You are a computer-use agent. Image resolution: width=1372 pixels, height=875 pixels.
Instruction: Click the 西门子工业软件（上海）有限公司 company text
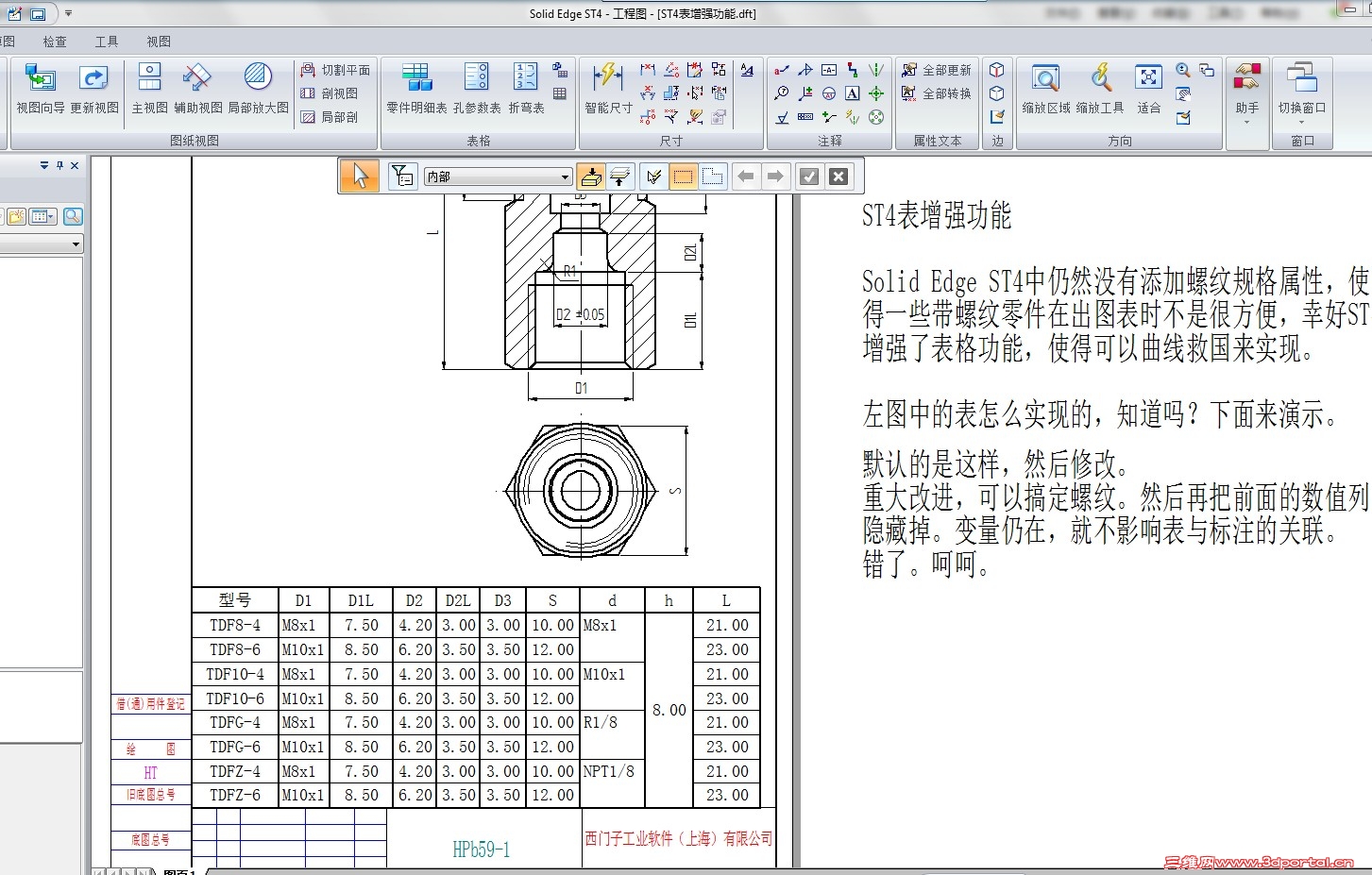679,838
